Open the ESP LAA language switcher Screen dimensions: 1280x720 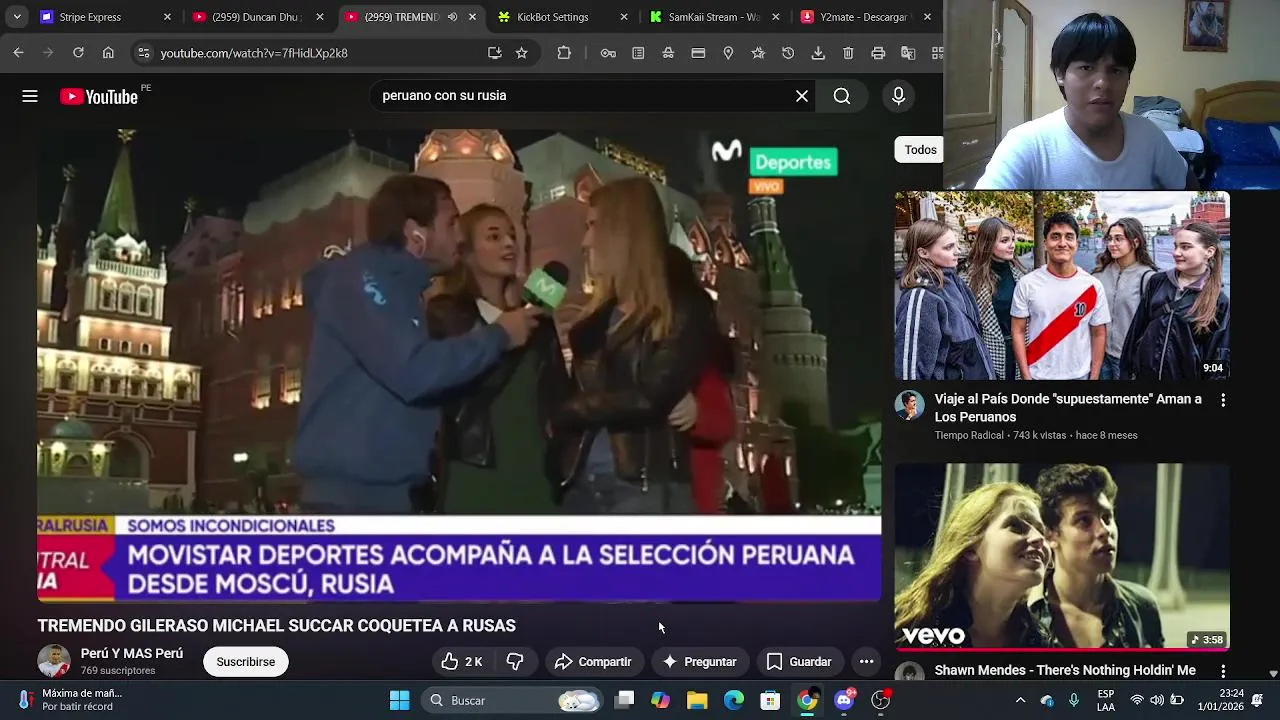pos(1106,700)
